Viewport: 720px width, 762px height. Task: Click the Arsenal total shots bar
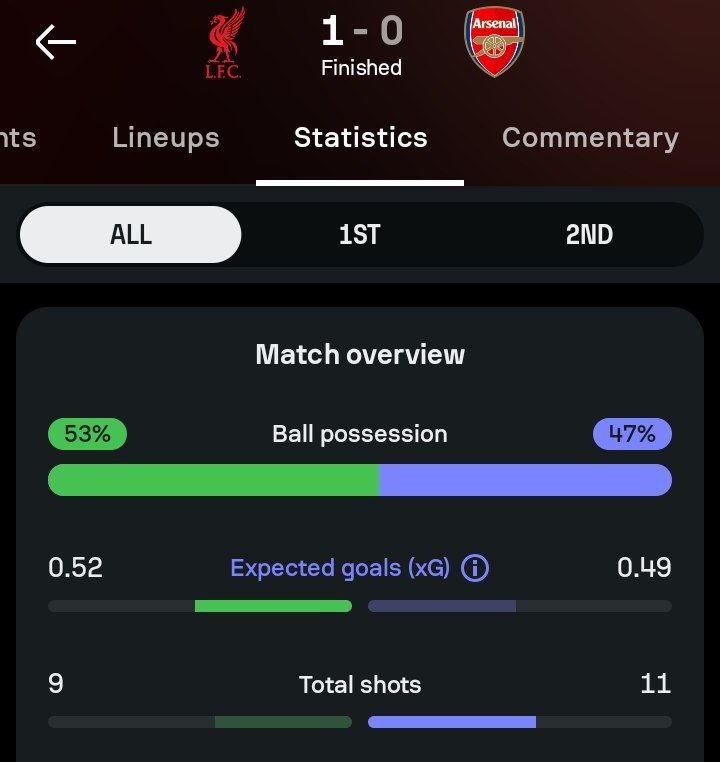(x=452, y=722)
